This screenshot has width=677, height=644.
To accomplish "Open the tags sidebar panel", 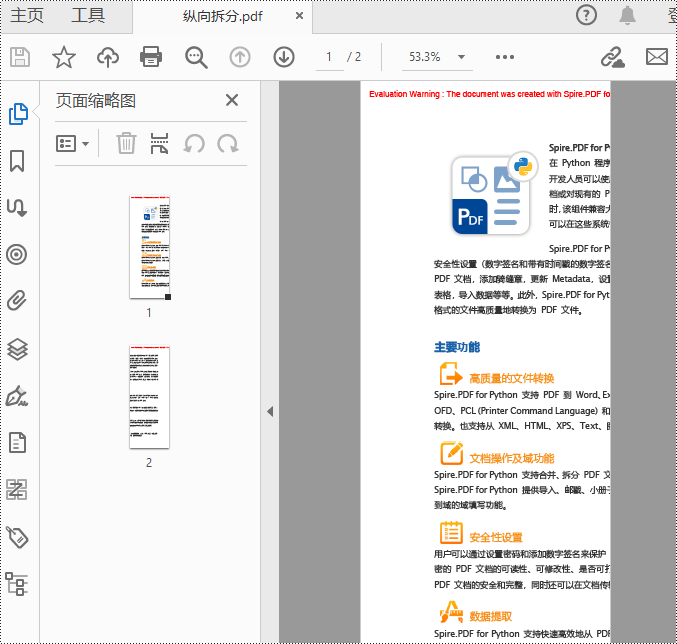I will 17,537.
